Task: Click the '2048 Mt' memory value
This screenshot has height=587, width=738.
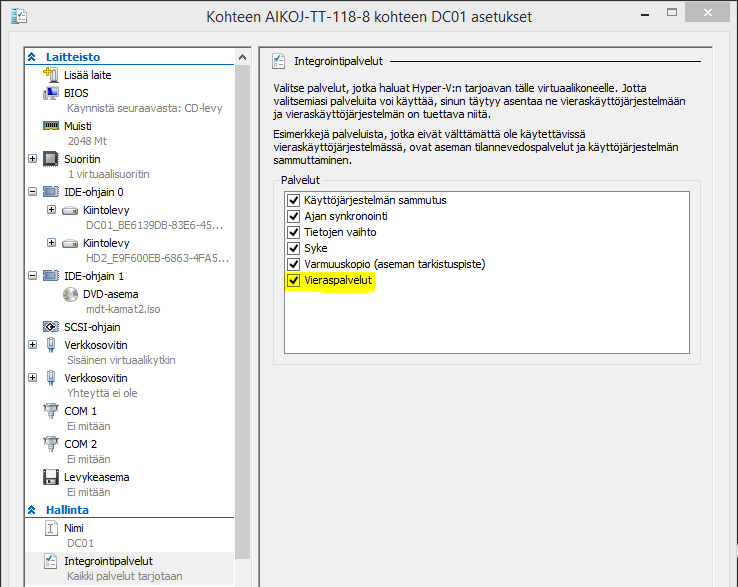Action: pos(87,141)
